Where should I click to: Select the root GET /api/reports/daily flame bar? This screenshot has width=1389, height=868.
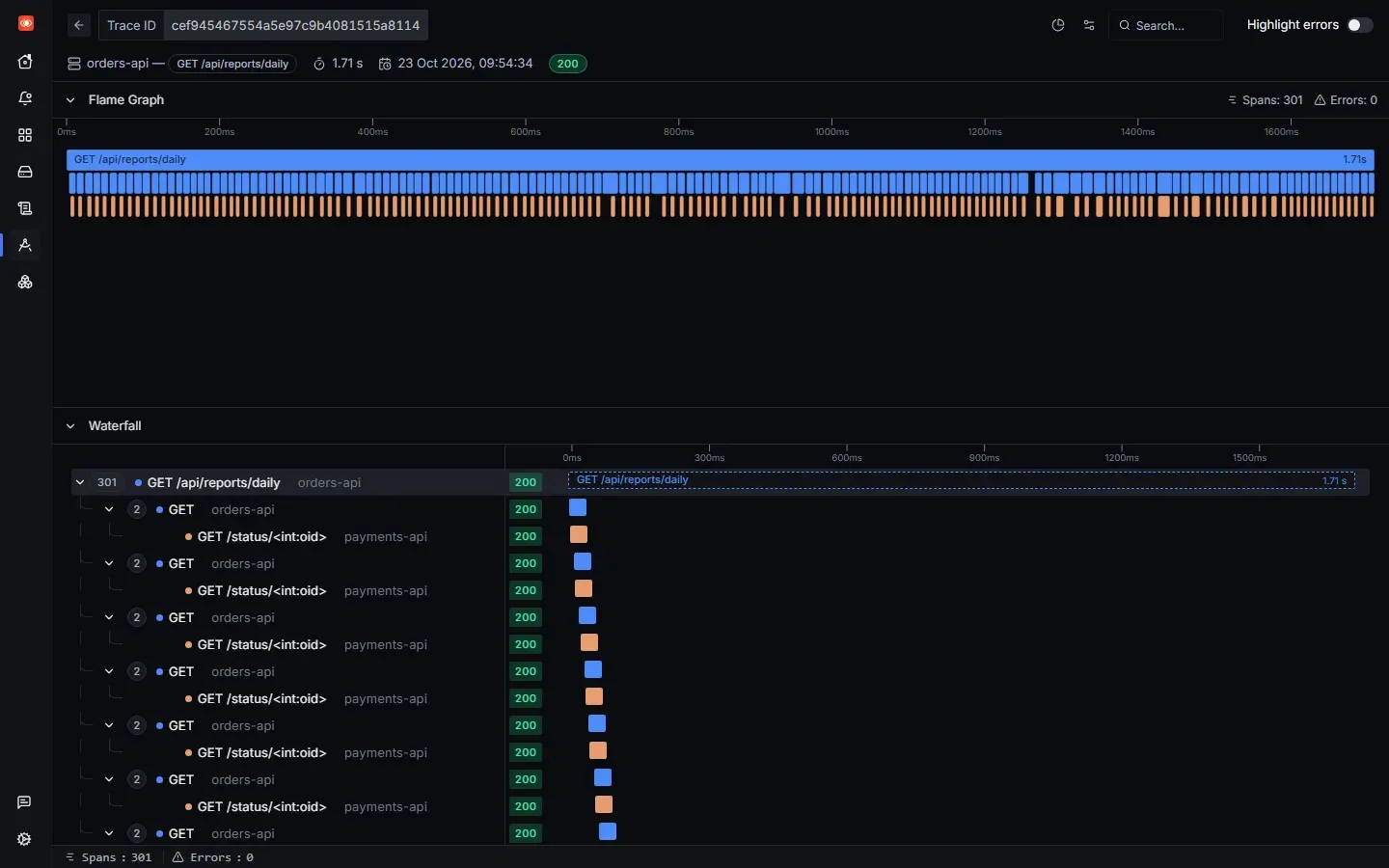[720, 159]
